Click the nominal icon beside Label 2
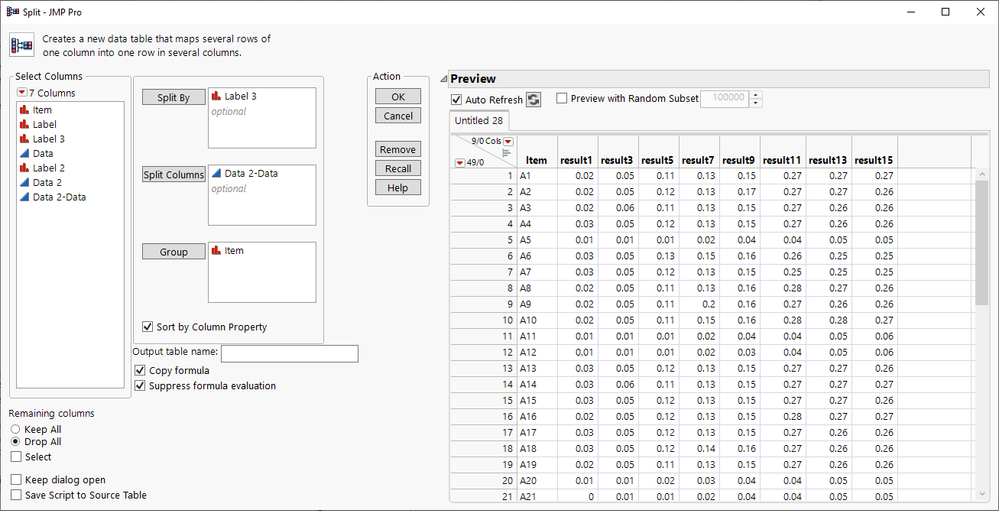The image size is (999, 511). coord(24,169)
